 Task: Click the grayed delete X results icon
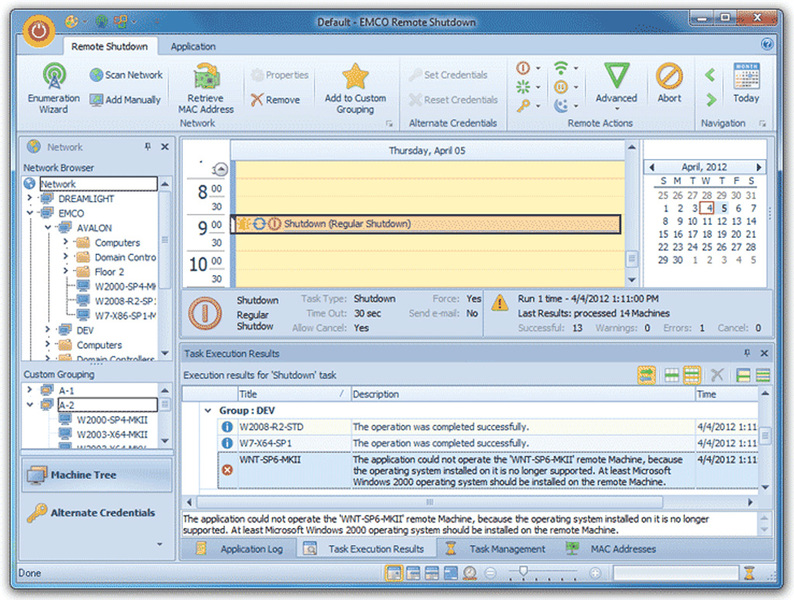[x=717, y=375]
